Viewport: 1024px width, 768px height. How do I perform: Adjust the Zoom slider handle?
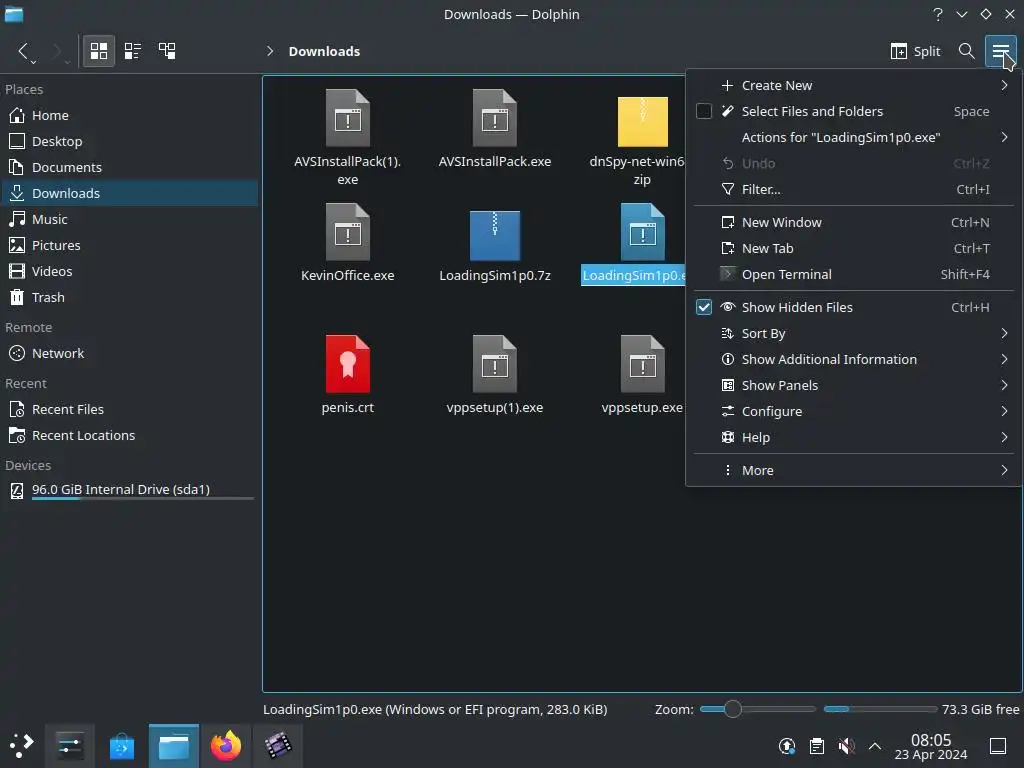[x=733, y=709]
